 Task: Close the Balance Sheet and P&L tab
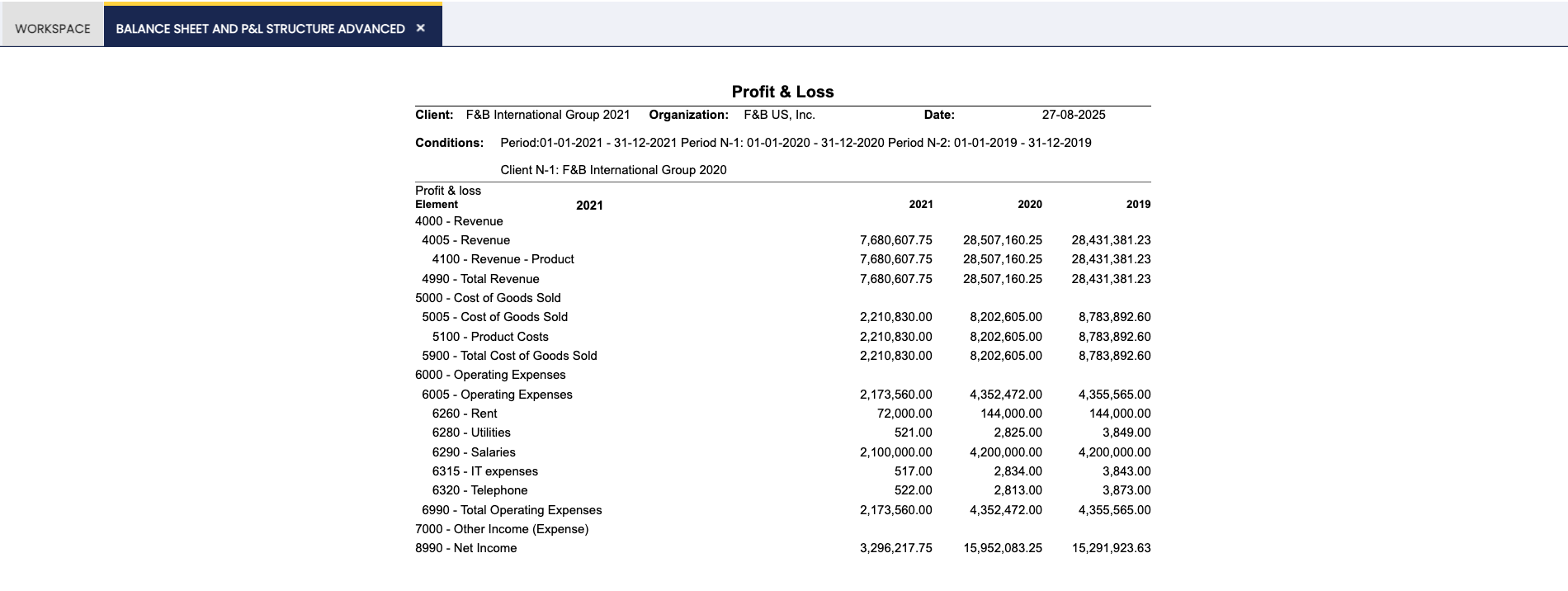[x=421, y=28]
